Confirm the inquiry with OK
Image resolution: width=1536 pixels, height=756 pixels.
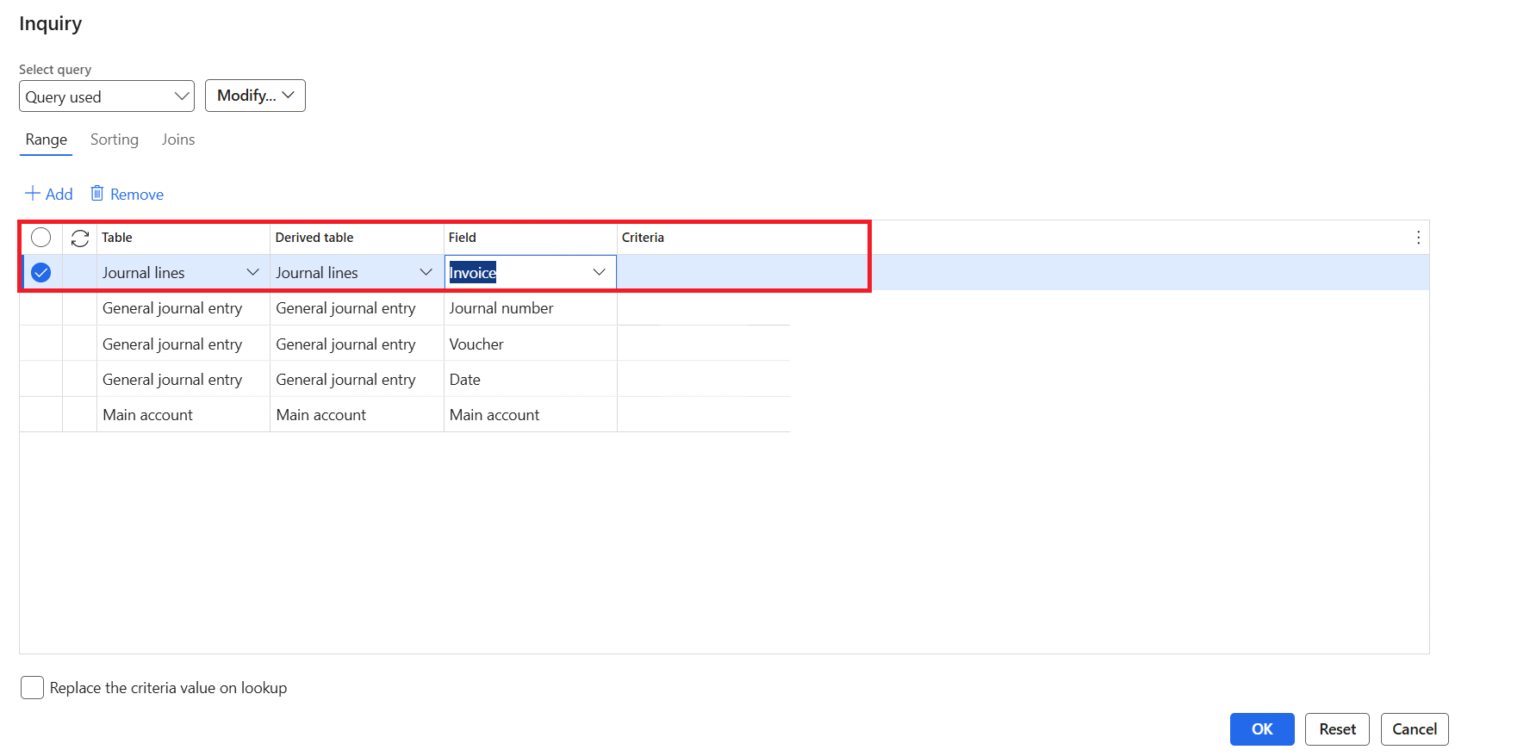[1261, 729]
